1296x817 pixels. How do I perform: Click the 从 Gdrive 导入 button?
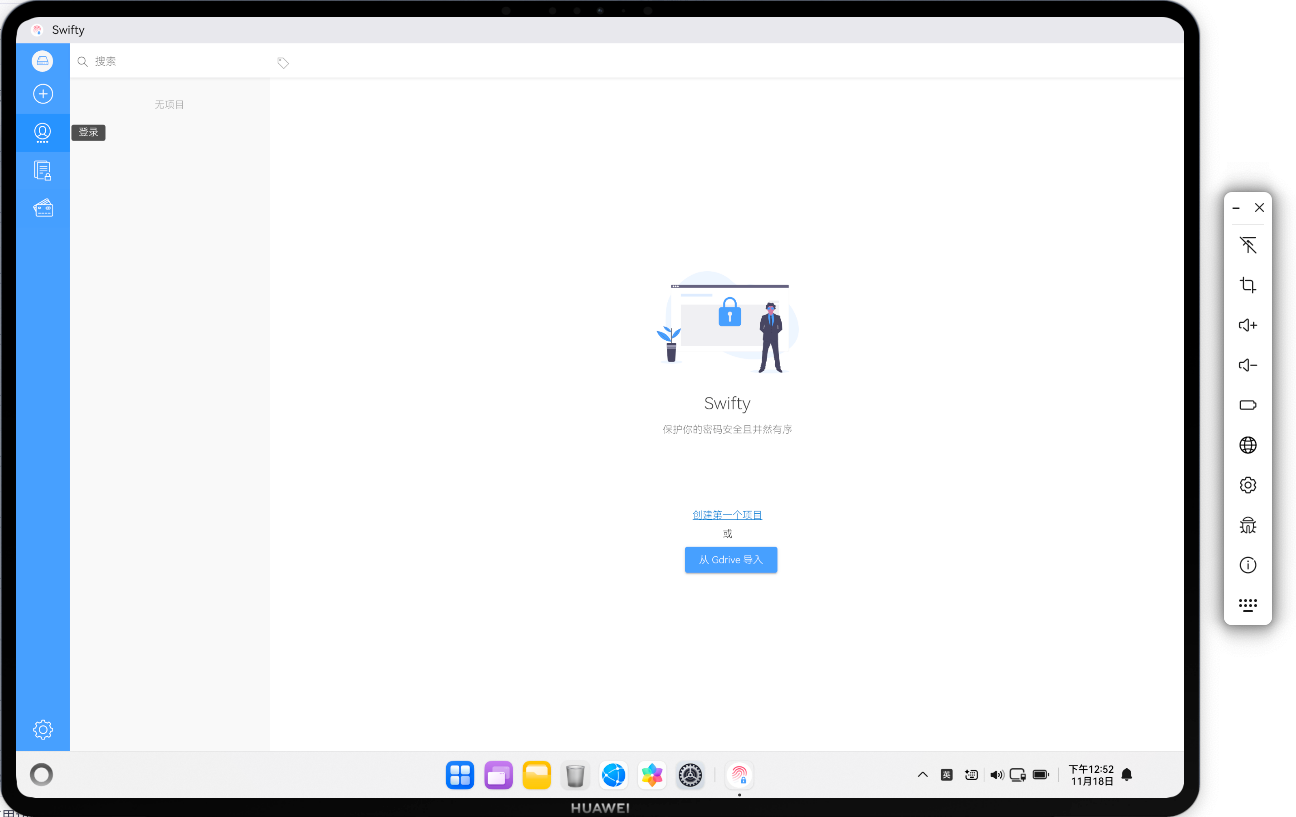[x=731, y=560]
